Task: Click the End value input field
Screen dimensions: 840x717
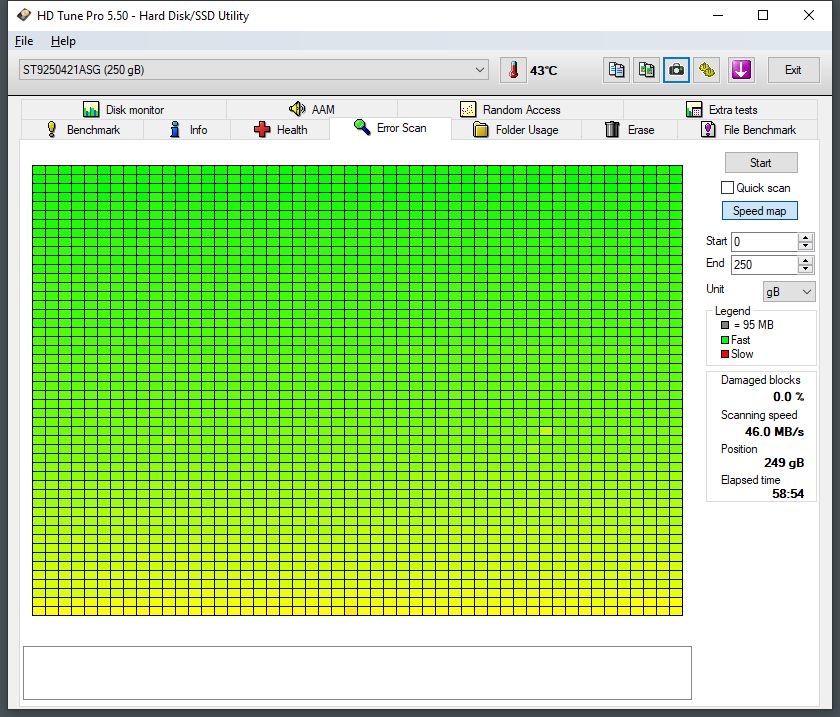Action: click(x=764, y=265)
